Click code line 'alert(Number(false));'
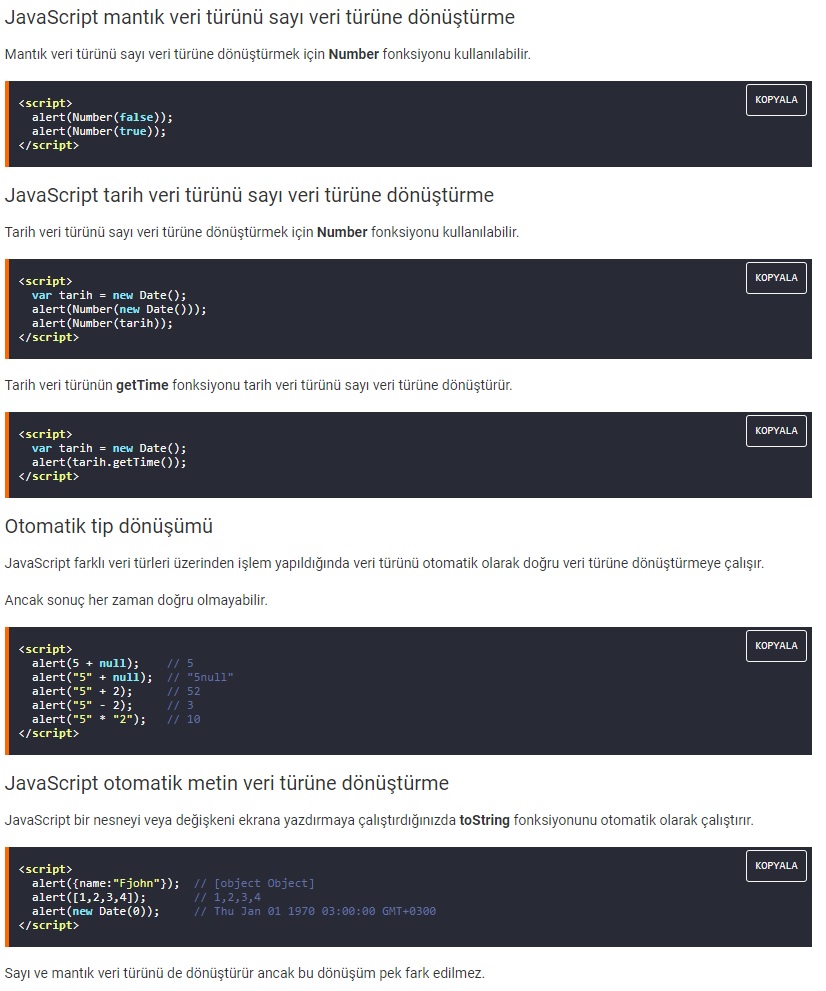826x991 pixels. tap(102, 118)
